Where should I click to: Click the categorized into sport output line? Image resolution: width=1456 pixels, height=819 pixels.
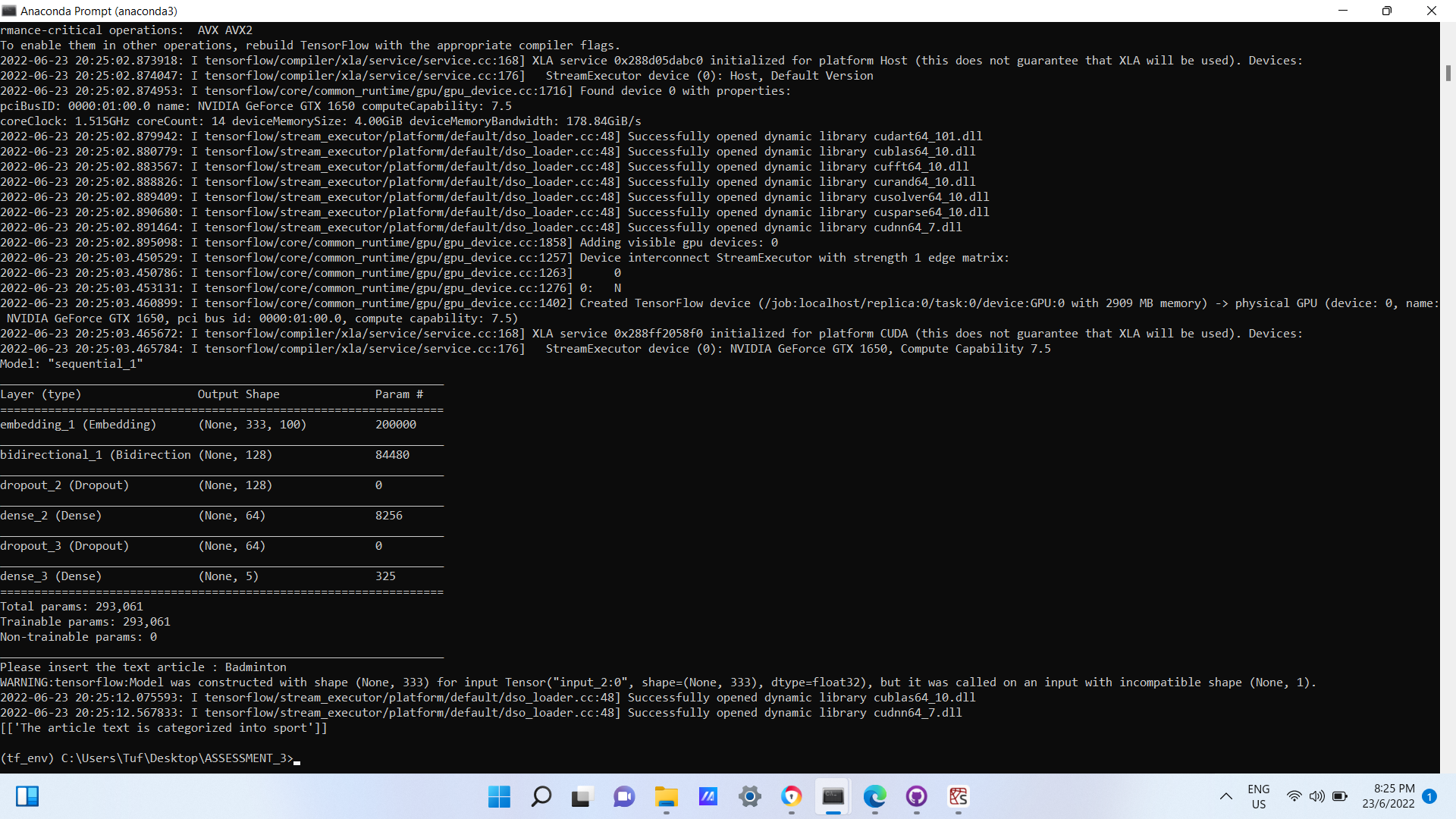tap(164, 728)
